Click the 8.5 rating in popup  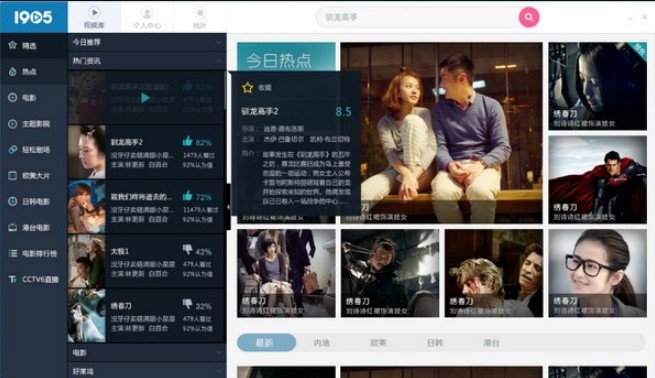click(343, 112)
